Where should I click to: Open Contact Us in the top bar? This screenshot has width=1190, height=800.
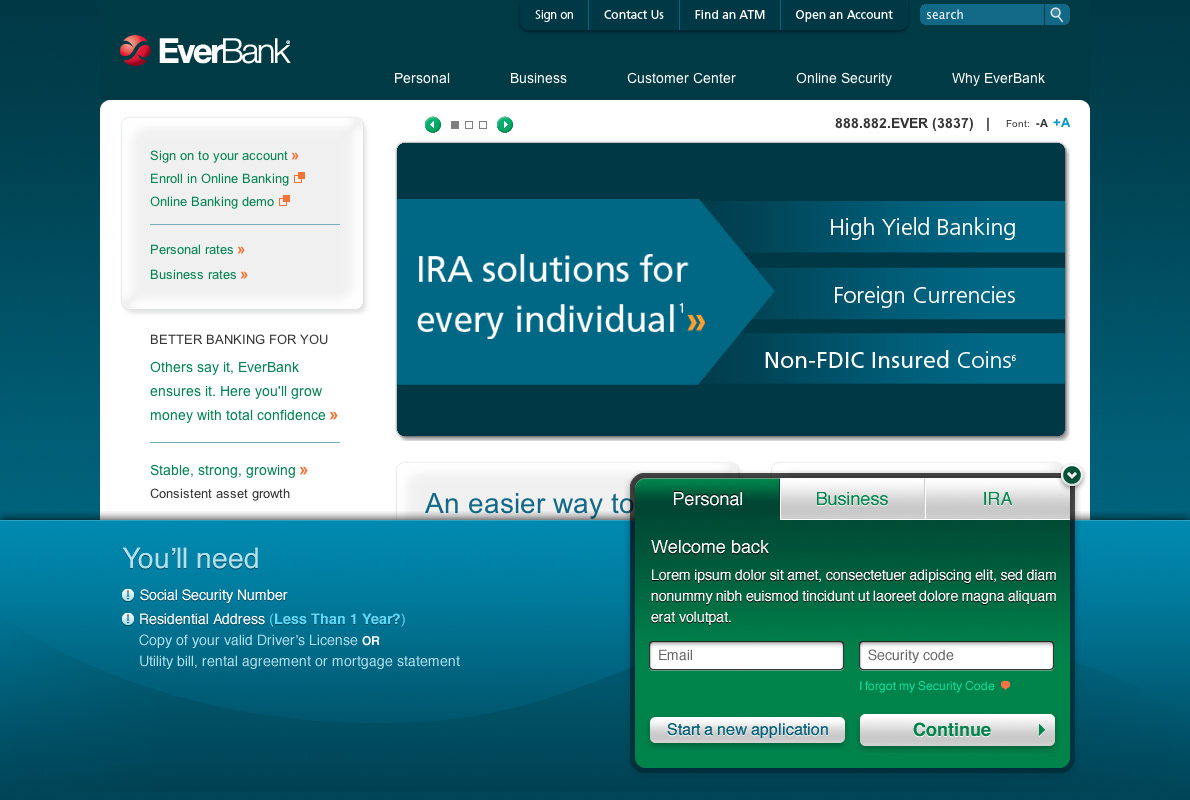coord(634,14)
